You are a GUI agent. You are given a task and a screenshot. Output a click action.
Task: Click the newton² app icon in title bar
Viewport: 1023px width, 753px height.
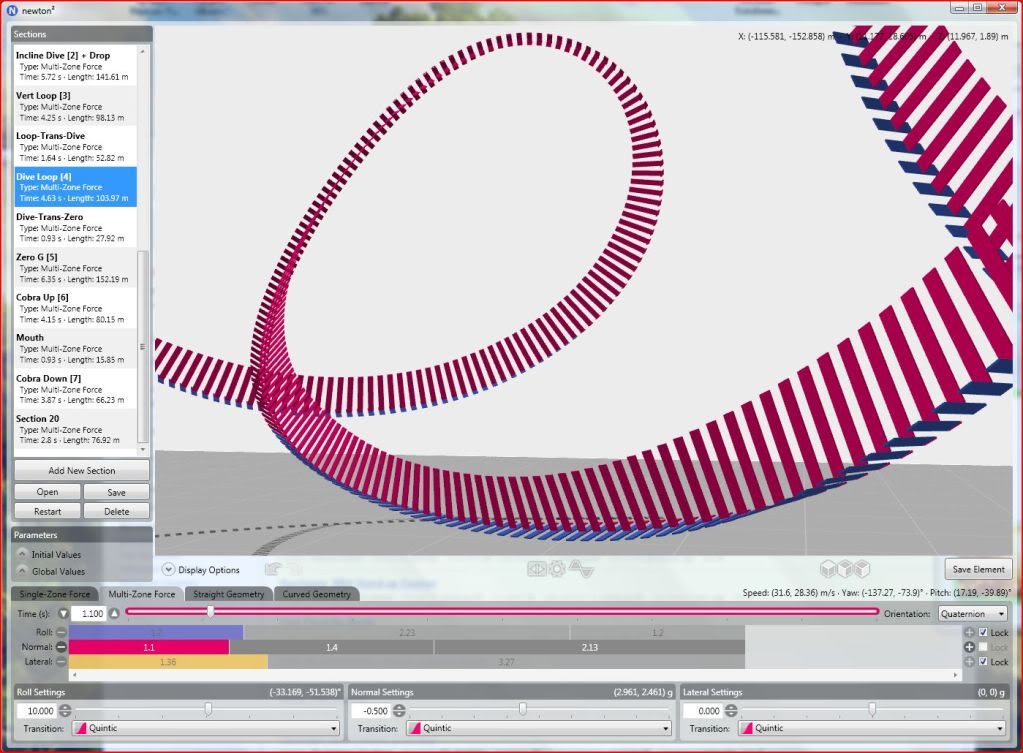(x=12, y=10)
